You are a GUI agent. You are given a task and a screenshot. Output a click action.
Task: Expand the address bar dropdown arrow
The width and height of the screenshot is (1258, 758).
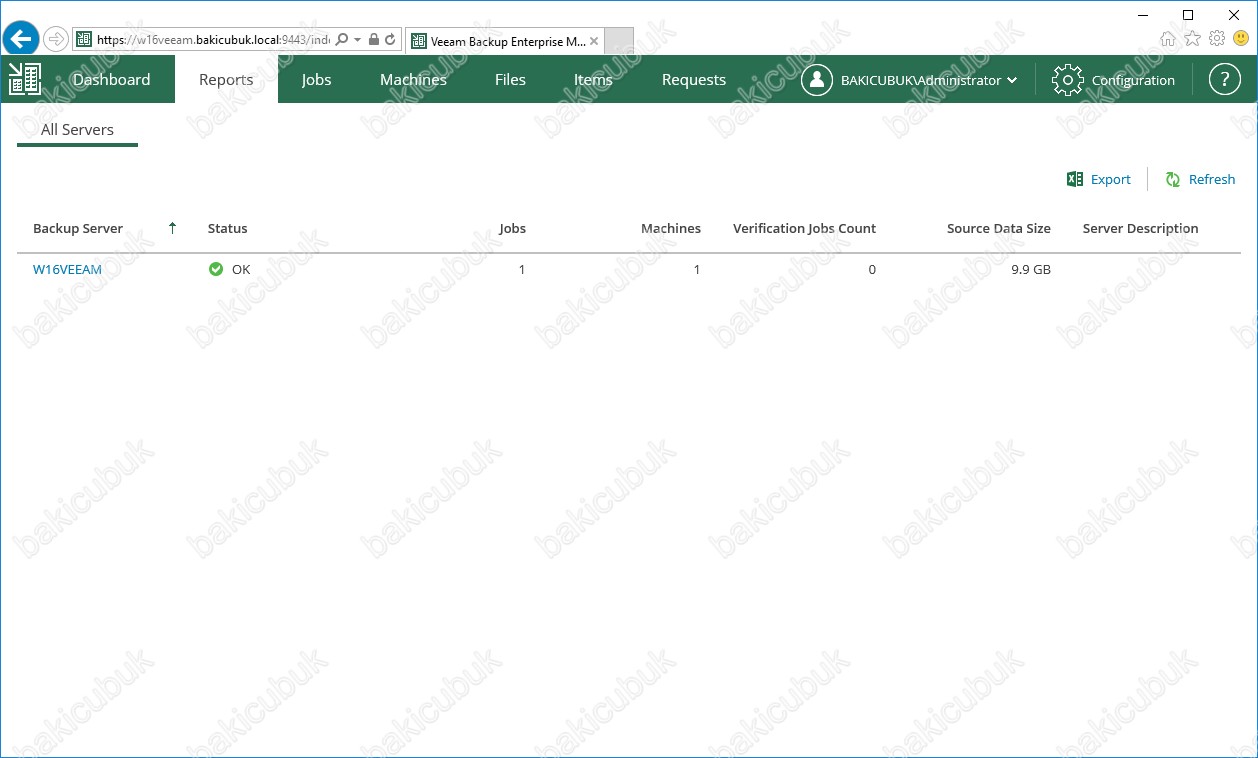pyautogui.click(x=358, y=40)
